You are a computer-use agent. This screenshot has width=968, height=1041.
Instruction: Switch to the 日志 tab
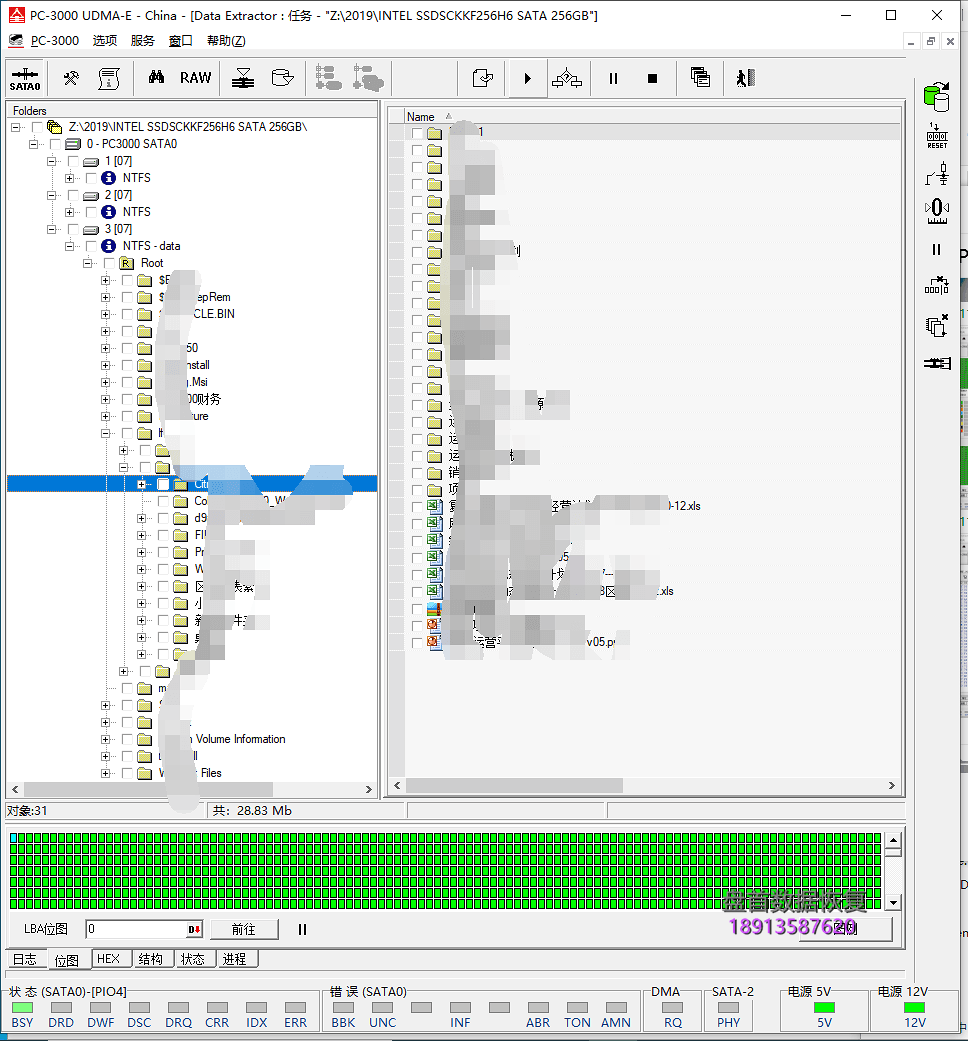pyautogui.click(x=25, y=959)
